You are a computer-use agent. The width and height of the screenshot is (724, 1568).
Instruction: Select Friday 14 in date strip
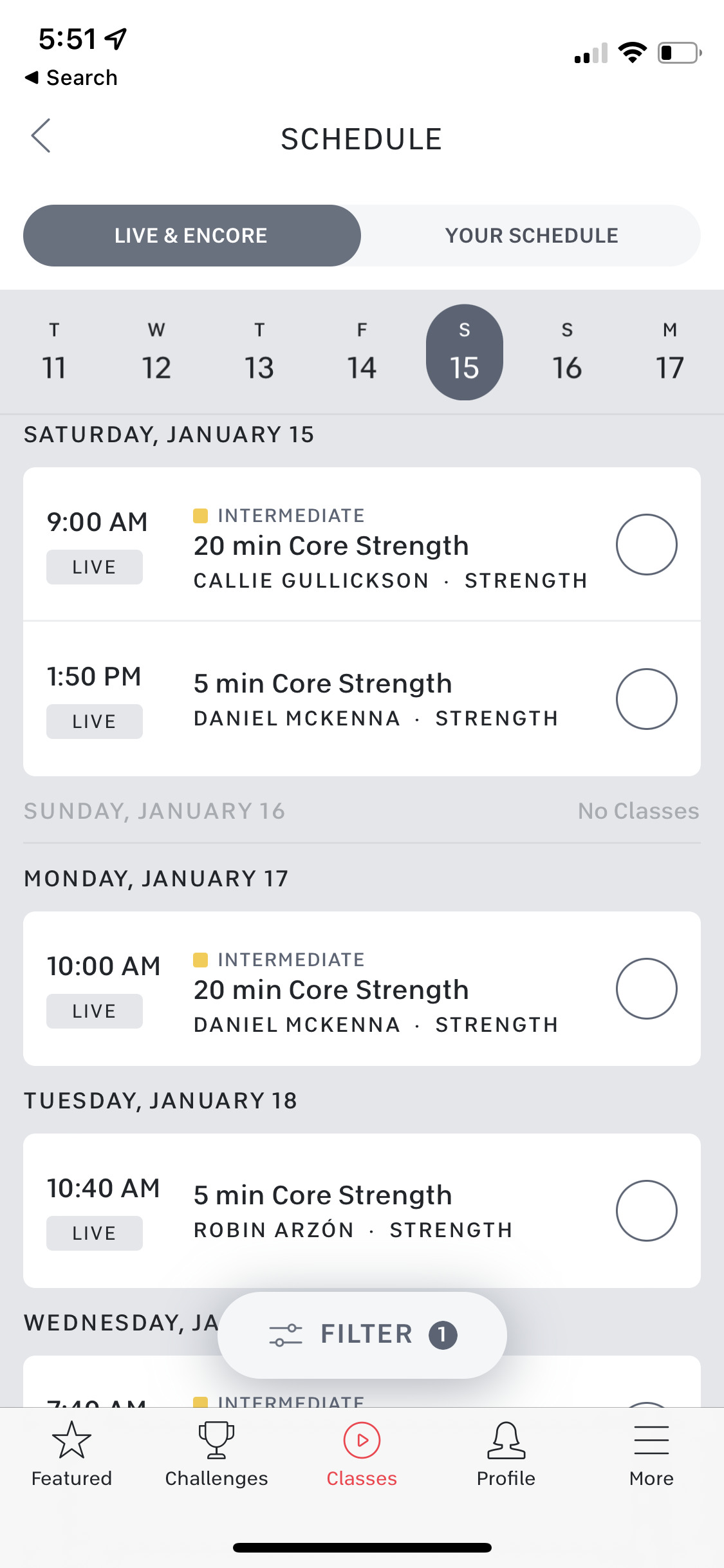click(362, 352)
